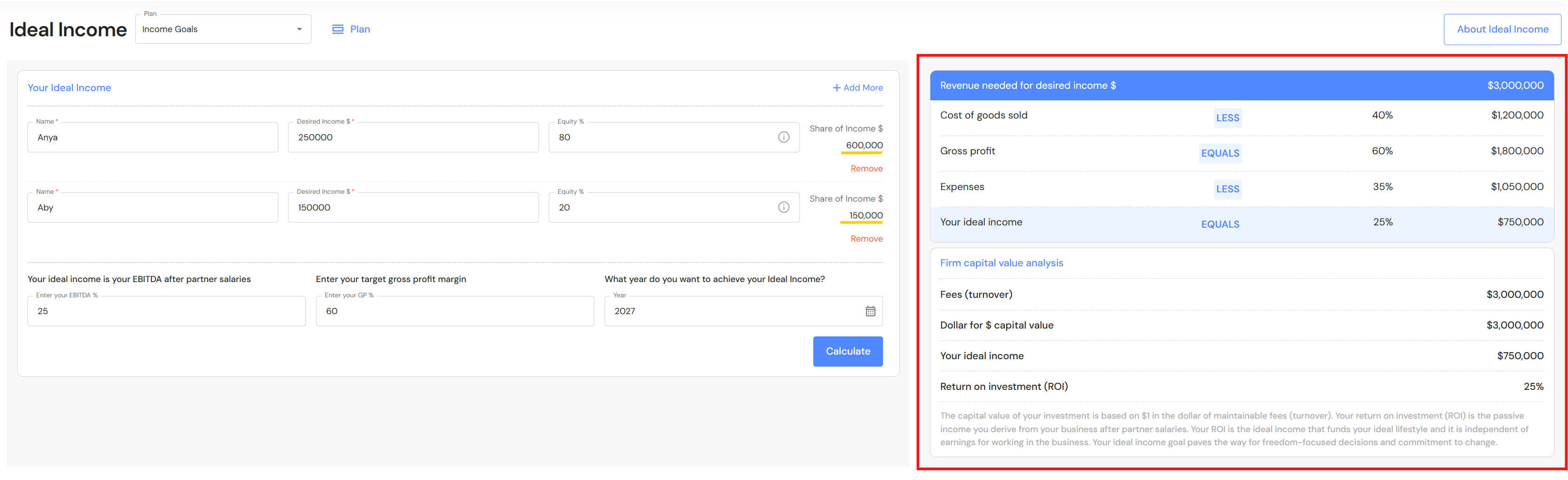
Task: Expand the Income Goals plan dropdown
Action: [x=299, y=29]
